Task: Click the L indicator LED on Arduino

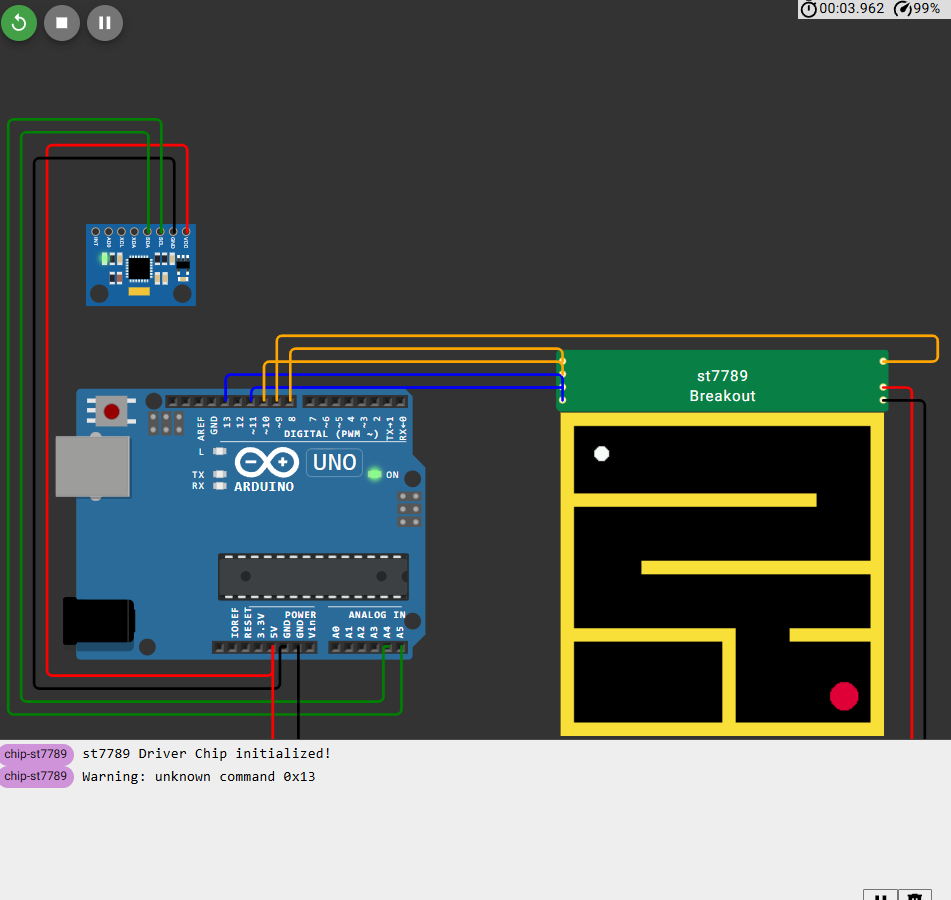Action: pos(220,451)
